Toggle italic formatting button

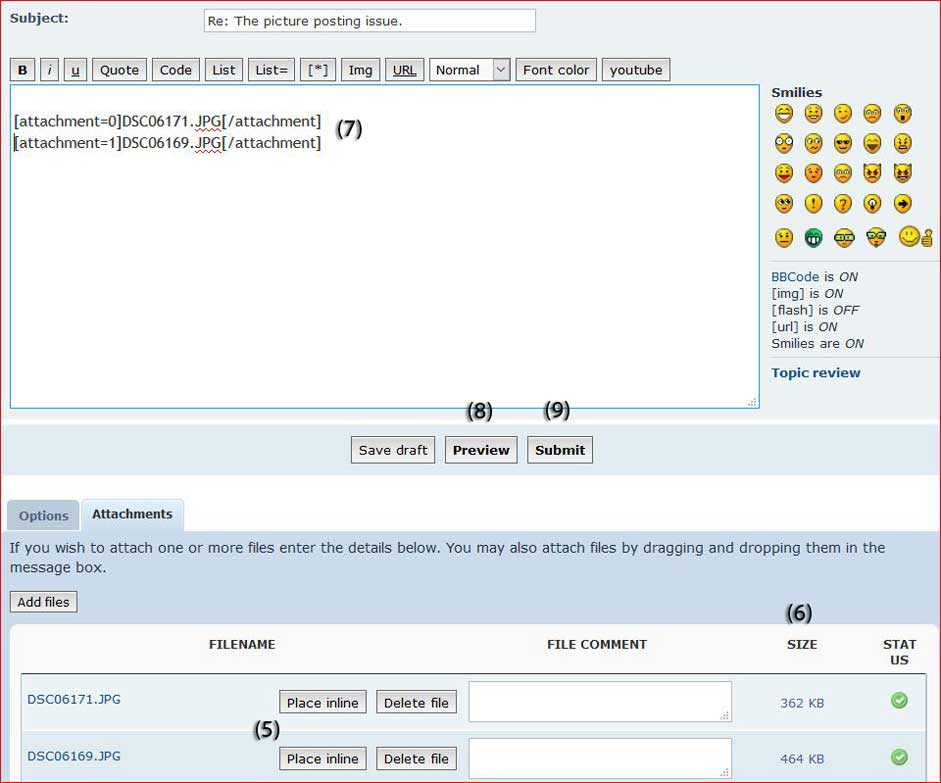tap(50, 70)
